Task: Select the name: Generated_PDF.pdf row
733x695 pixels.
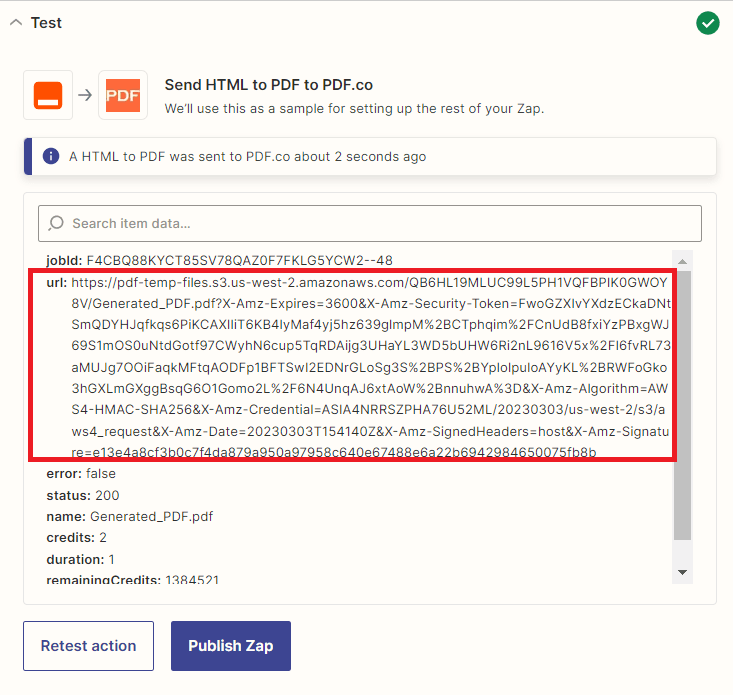Action: point(129,517)
